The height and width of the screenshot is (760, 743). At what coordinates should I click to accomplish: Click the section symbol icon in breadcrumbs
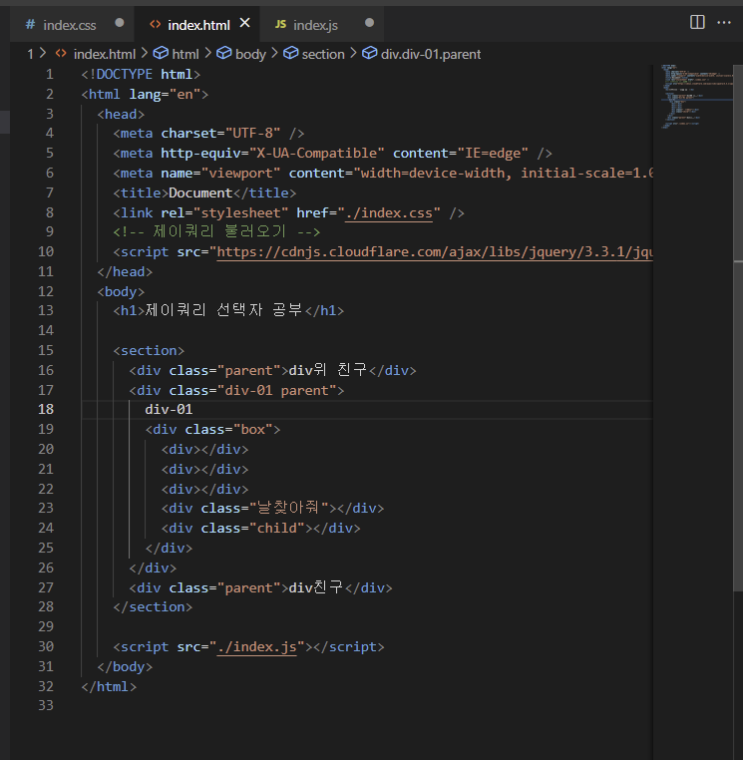[x=290, y=54]
